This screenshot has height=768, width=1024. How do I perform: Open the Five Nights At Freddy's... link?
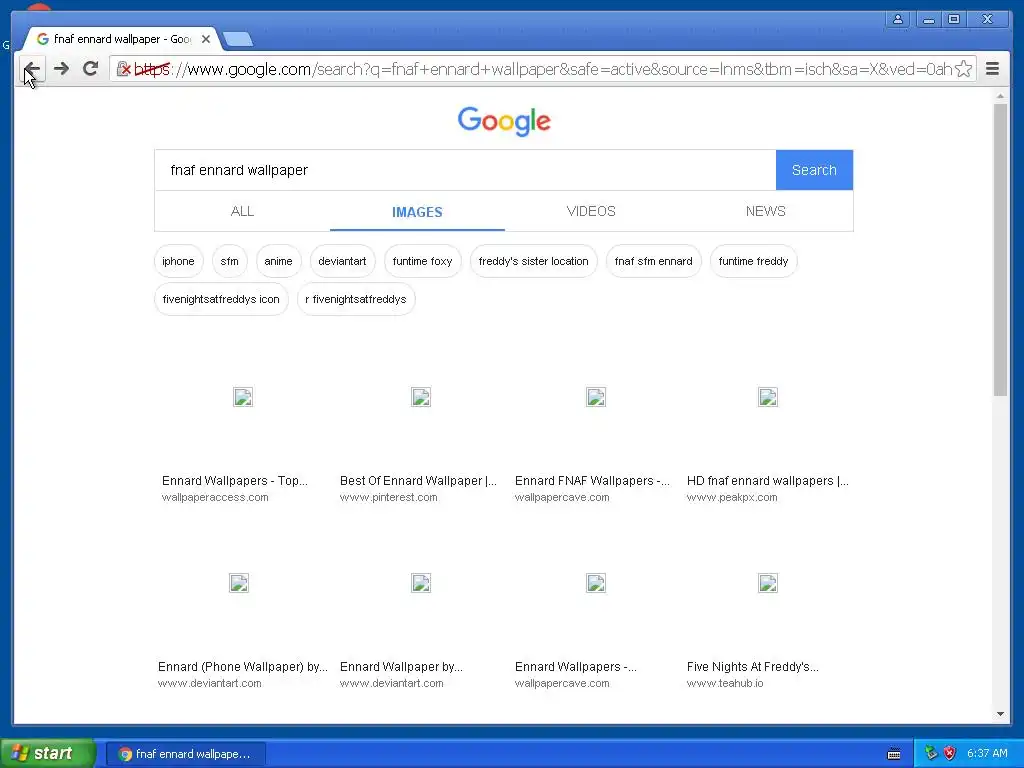click(752, 667)
